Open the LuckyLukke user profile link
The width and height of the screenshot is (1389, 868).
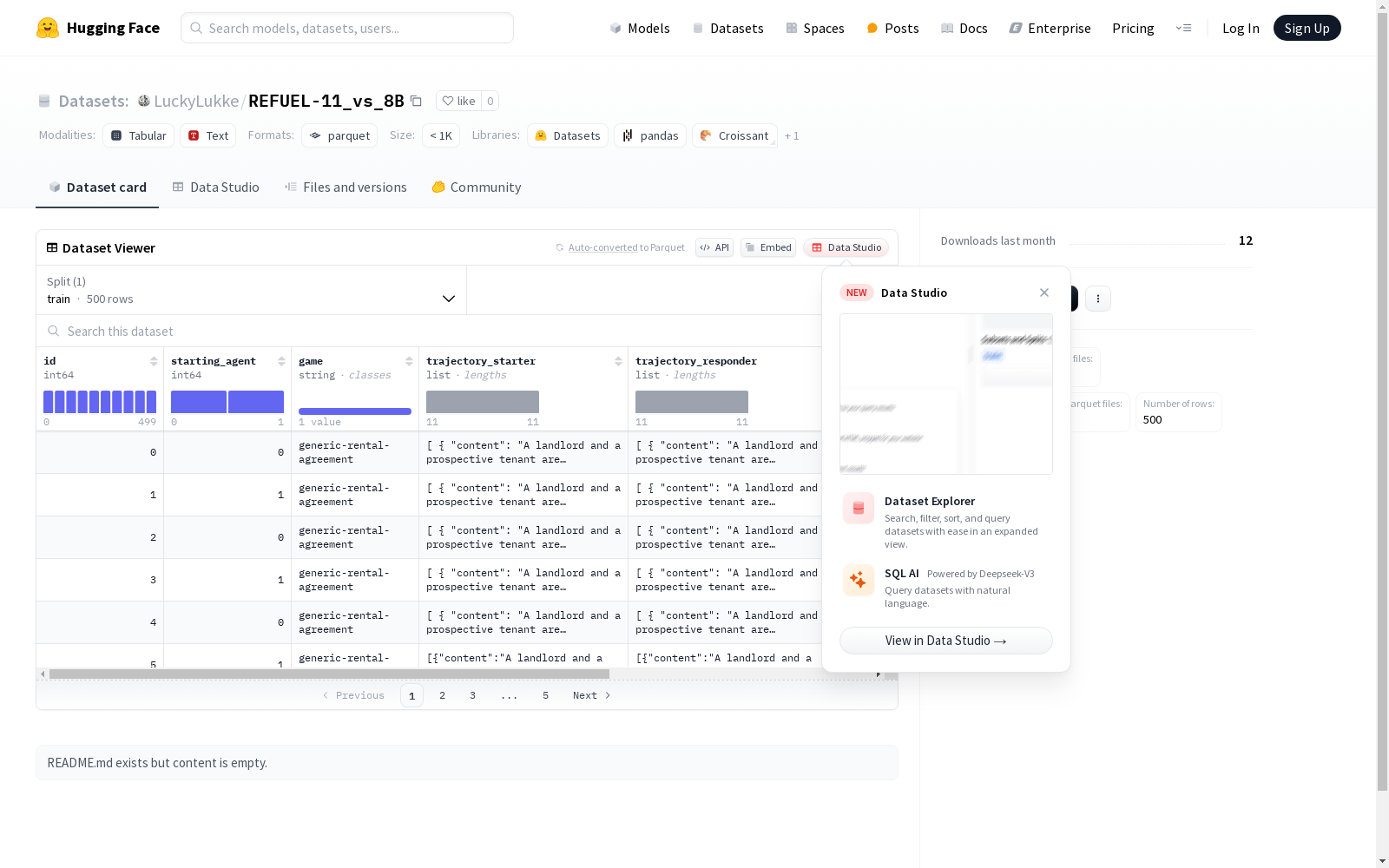196,101
